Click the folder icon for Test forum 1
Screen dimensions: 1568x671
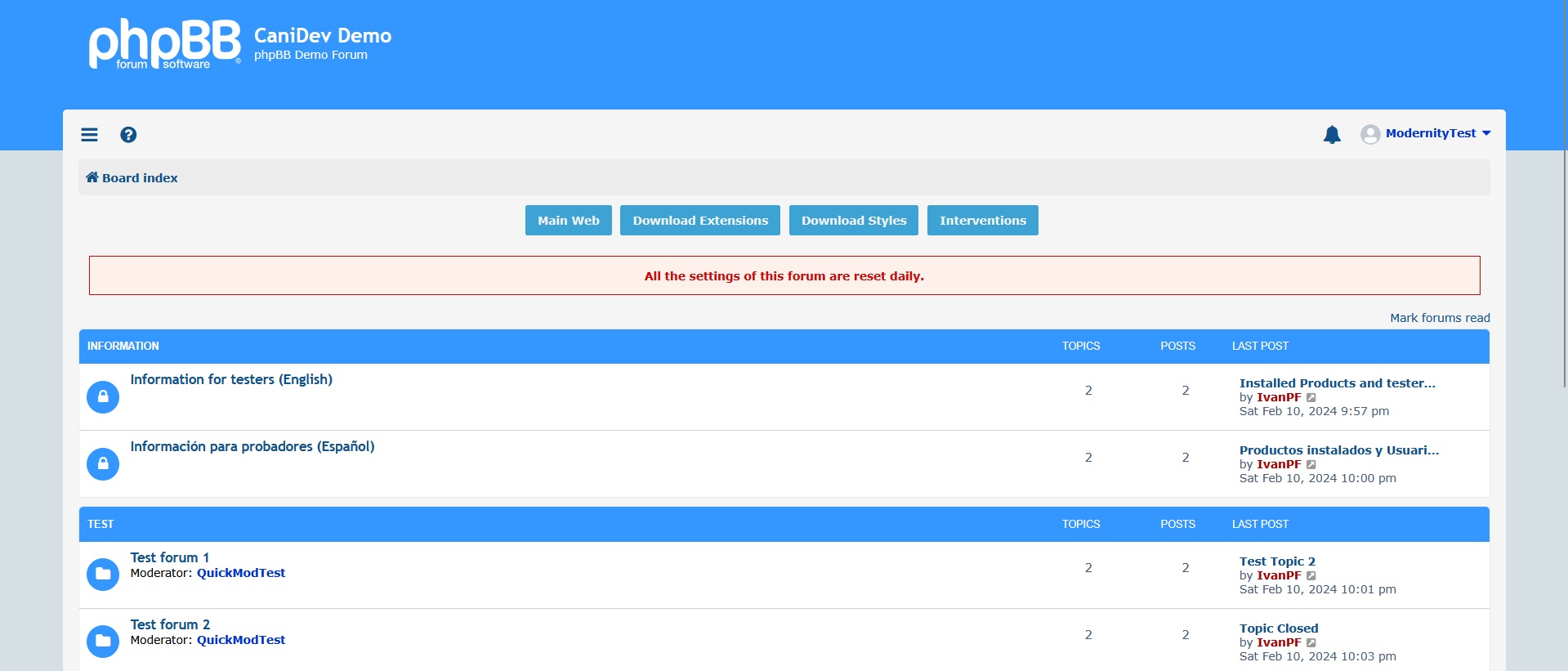(103, 575)
